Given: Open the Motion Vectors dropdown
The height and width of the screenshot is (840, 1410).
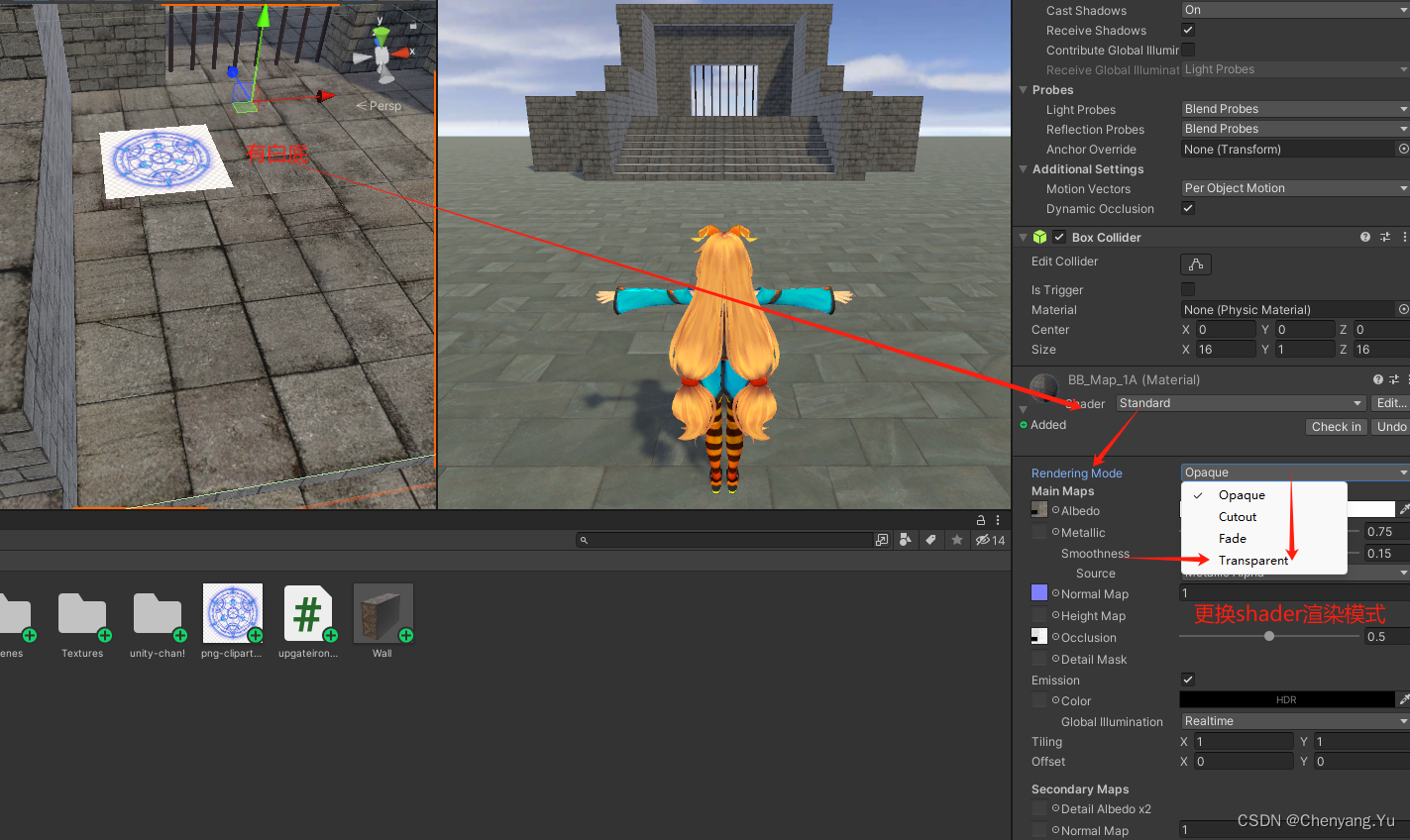Looking at the screenshot, I should click(1295, 188).
